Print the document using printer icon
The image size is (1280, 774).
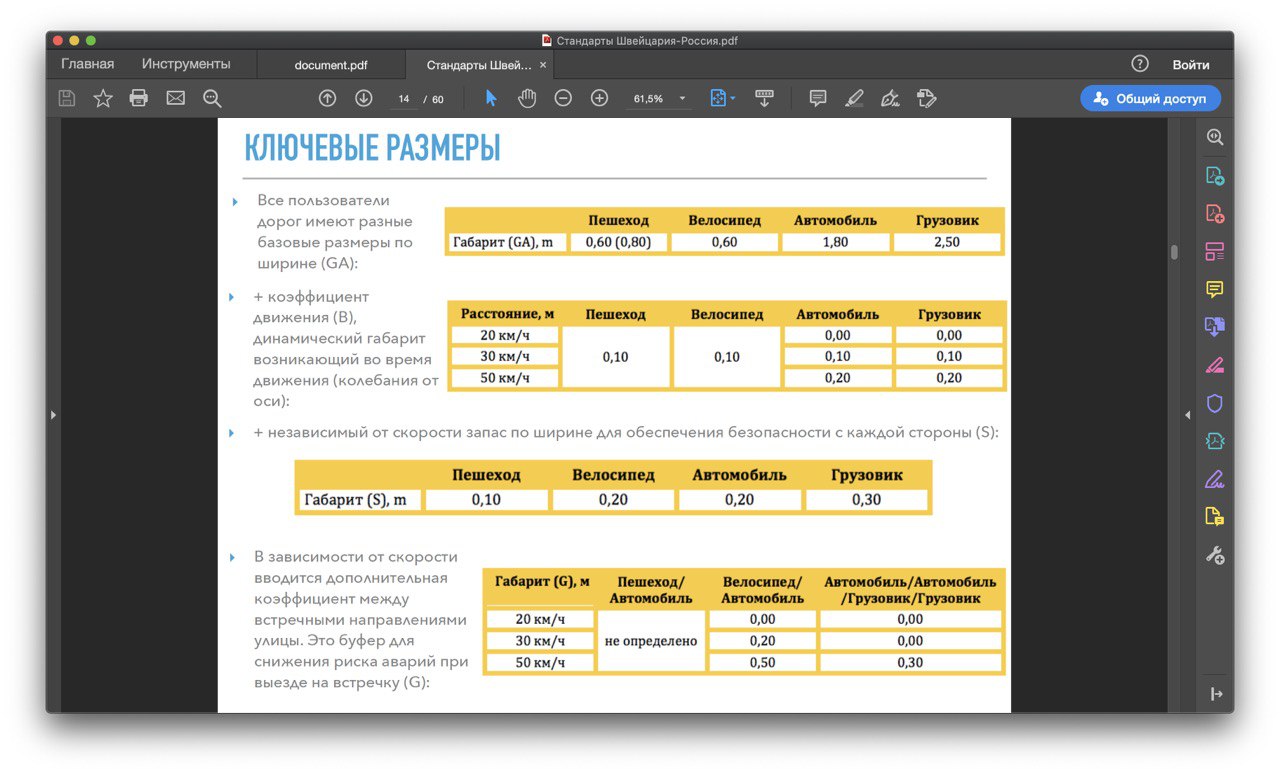click(x=139, y=98)
